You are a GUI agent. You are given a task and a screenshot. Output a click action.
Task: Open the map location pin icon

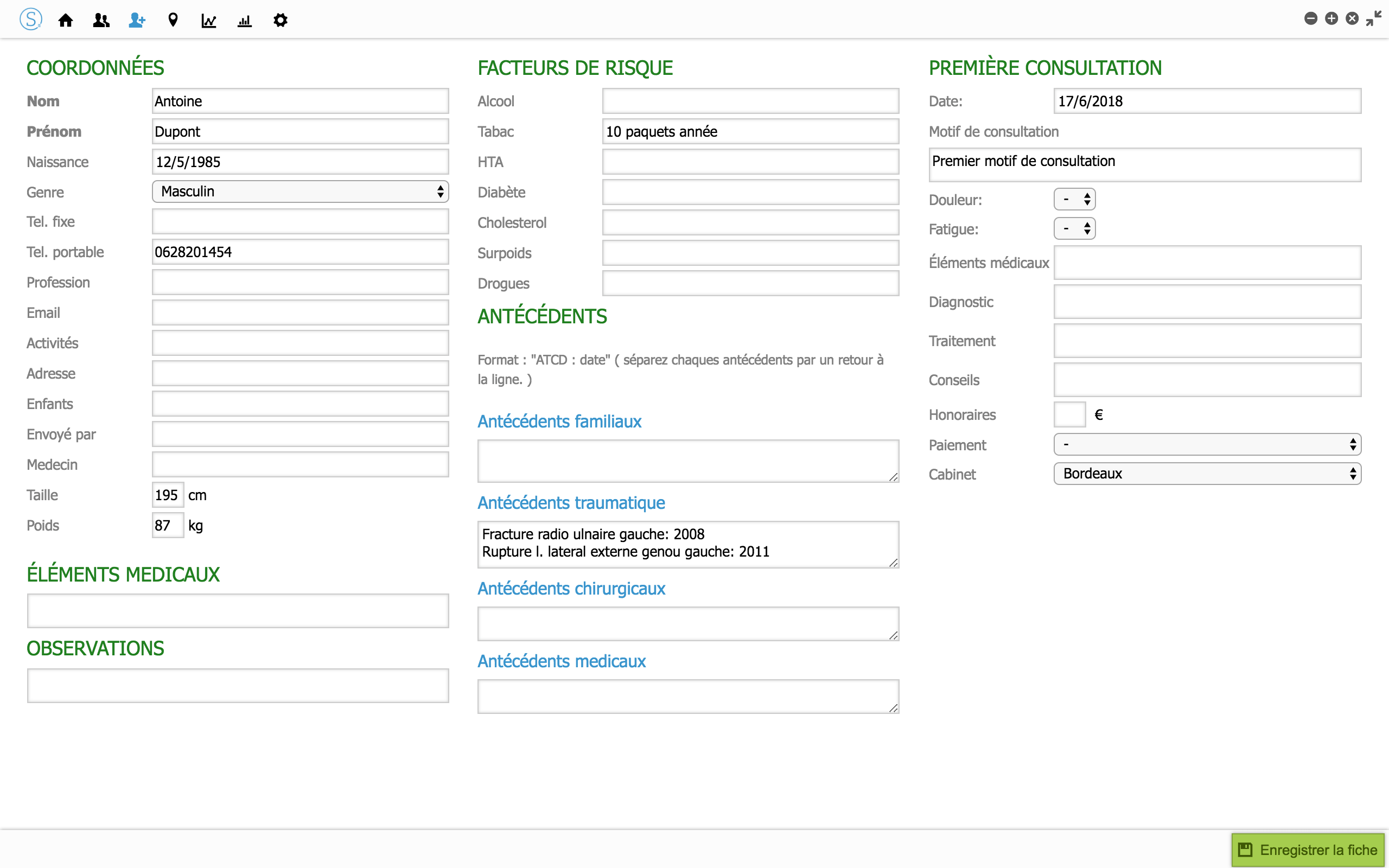click(173, 21)
